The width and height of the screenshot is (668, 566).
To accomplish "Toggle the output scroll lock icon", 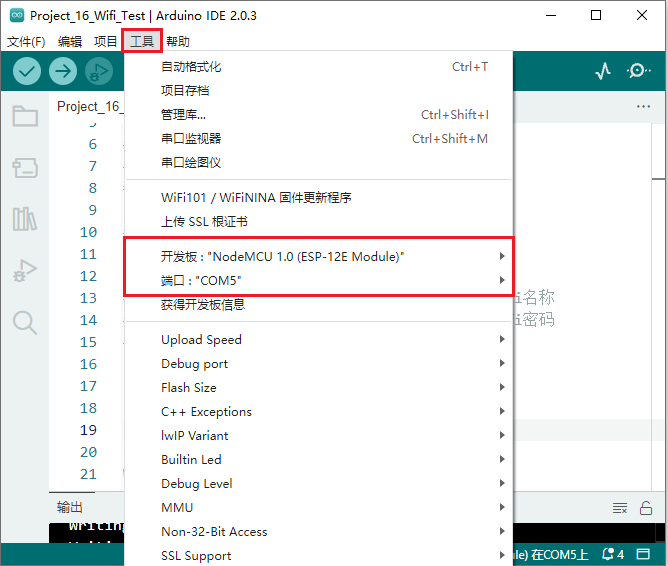I will [646, 508].
